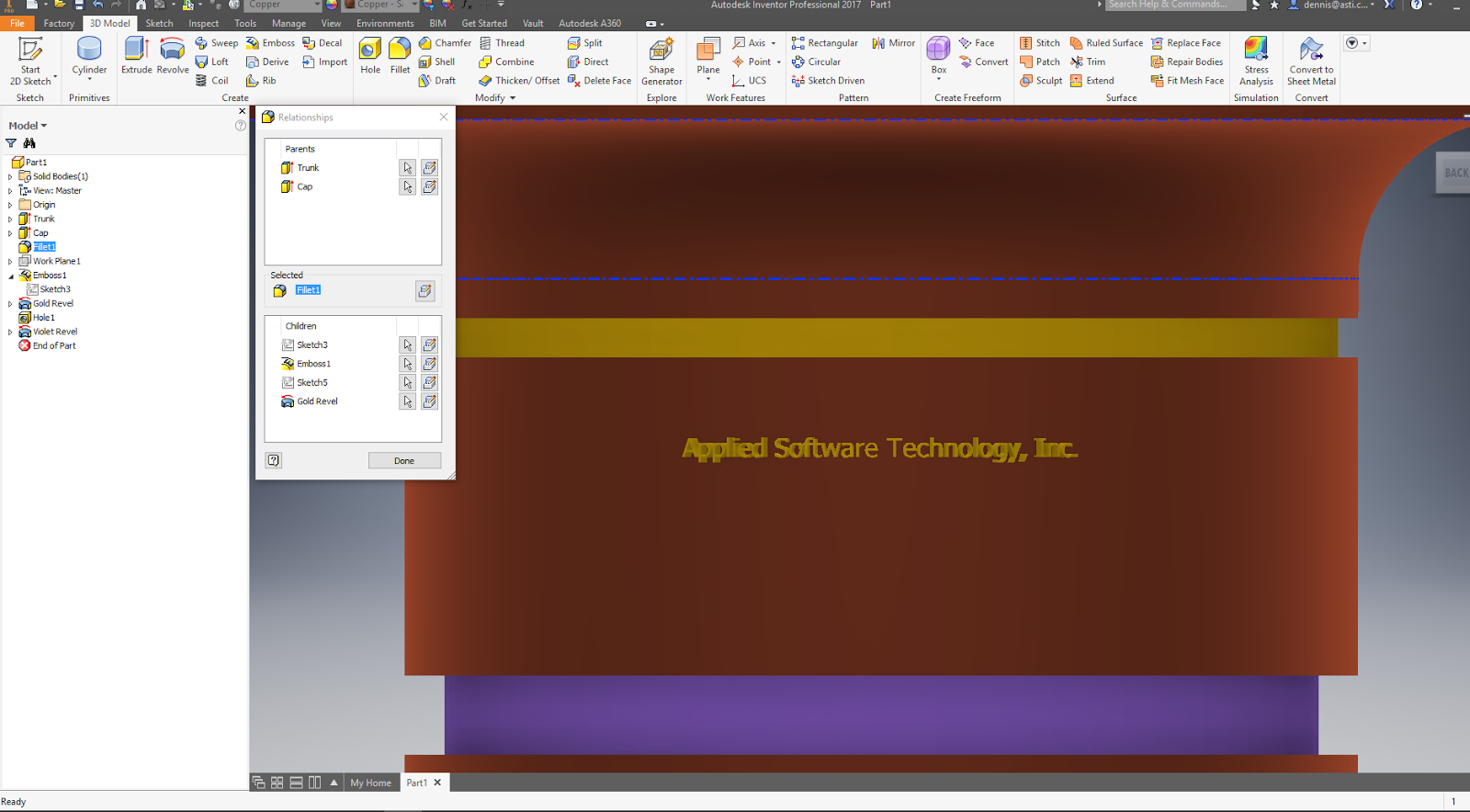The width and height of the screenshot is (1470, 812).
Task: Select the Coil tool
Action: click(x=212, y=81)
